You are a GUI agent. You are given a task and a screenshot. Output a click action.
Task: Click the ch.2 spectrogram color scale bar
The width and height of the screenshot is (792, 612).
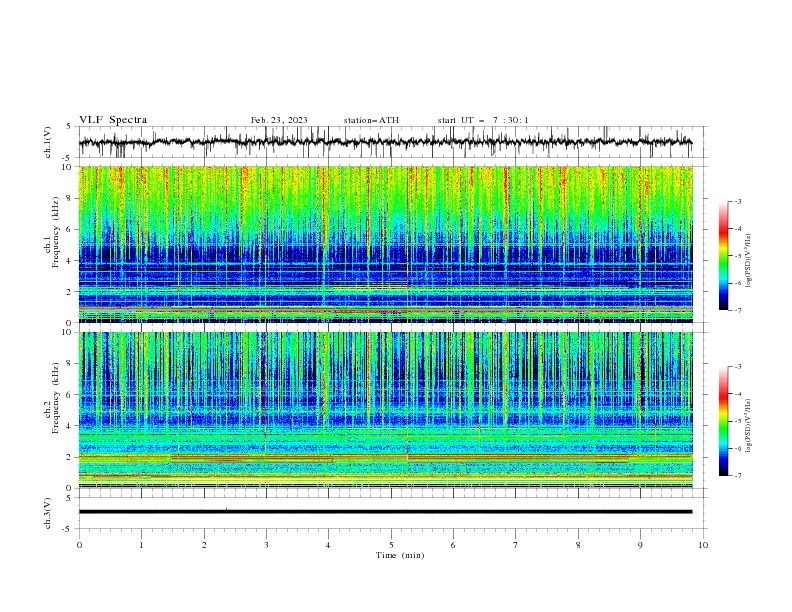(x=723, y=421)
